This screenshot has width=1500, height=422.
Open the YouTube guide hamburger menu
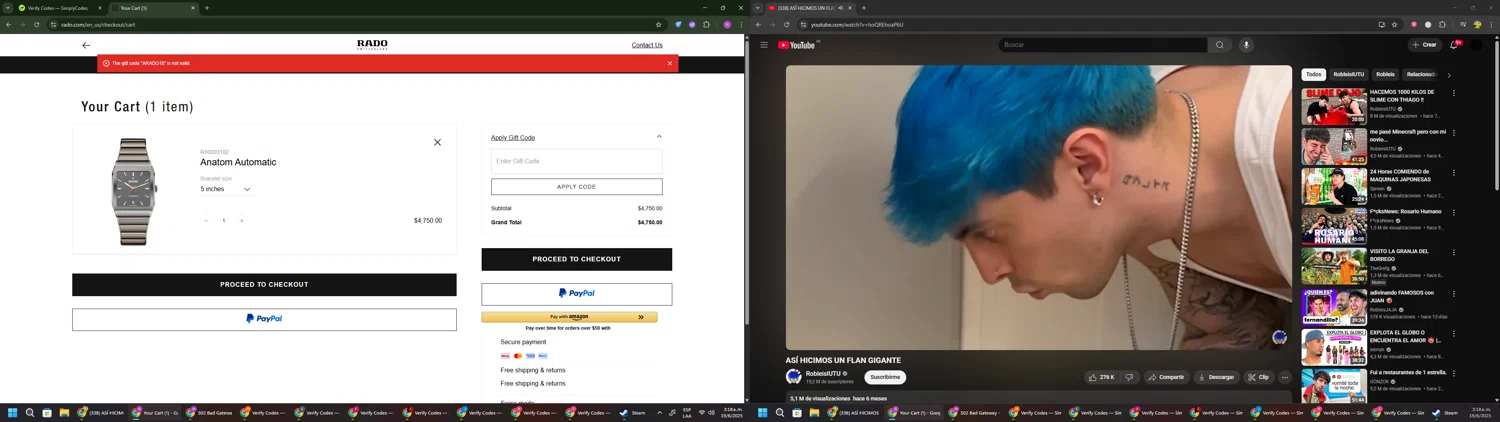[x=764, y=45]
